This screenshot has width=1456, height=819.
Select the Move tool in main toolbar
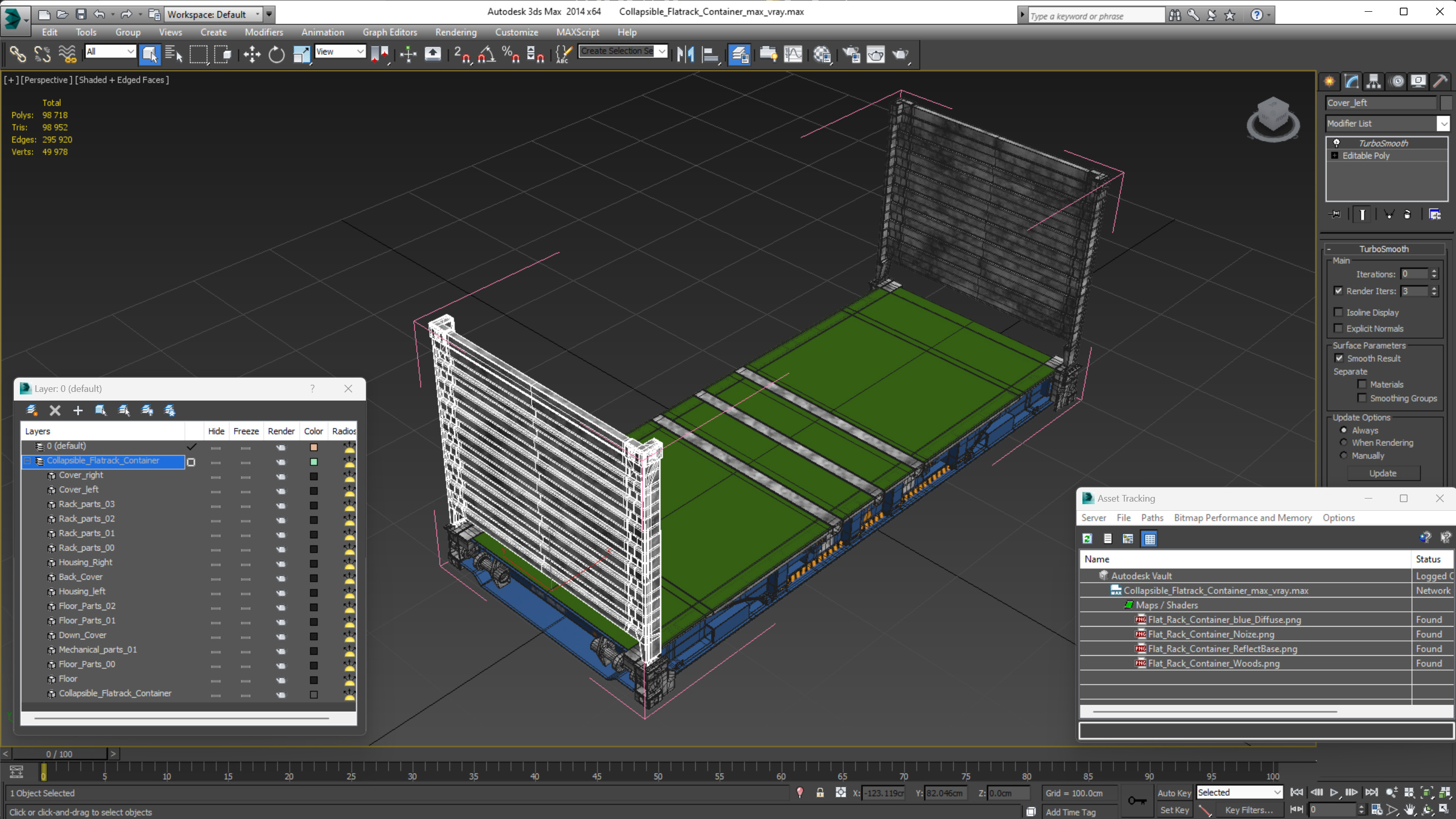click(x=252, y=54)
